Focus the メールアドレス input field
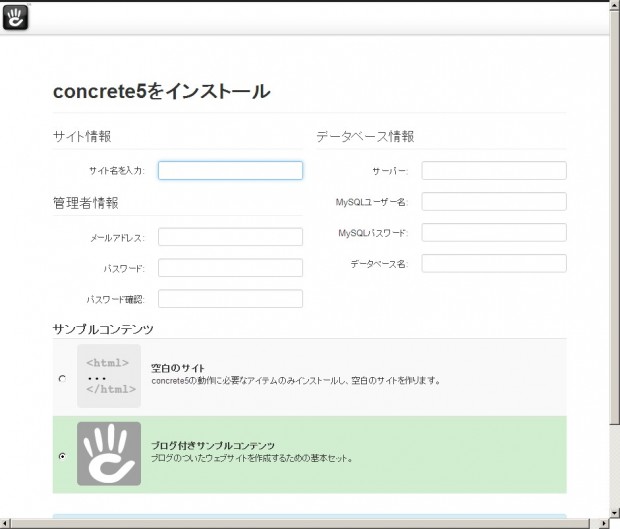This screenshot has width=620, height=529. click(x=231, y=237)
